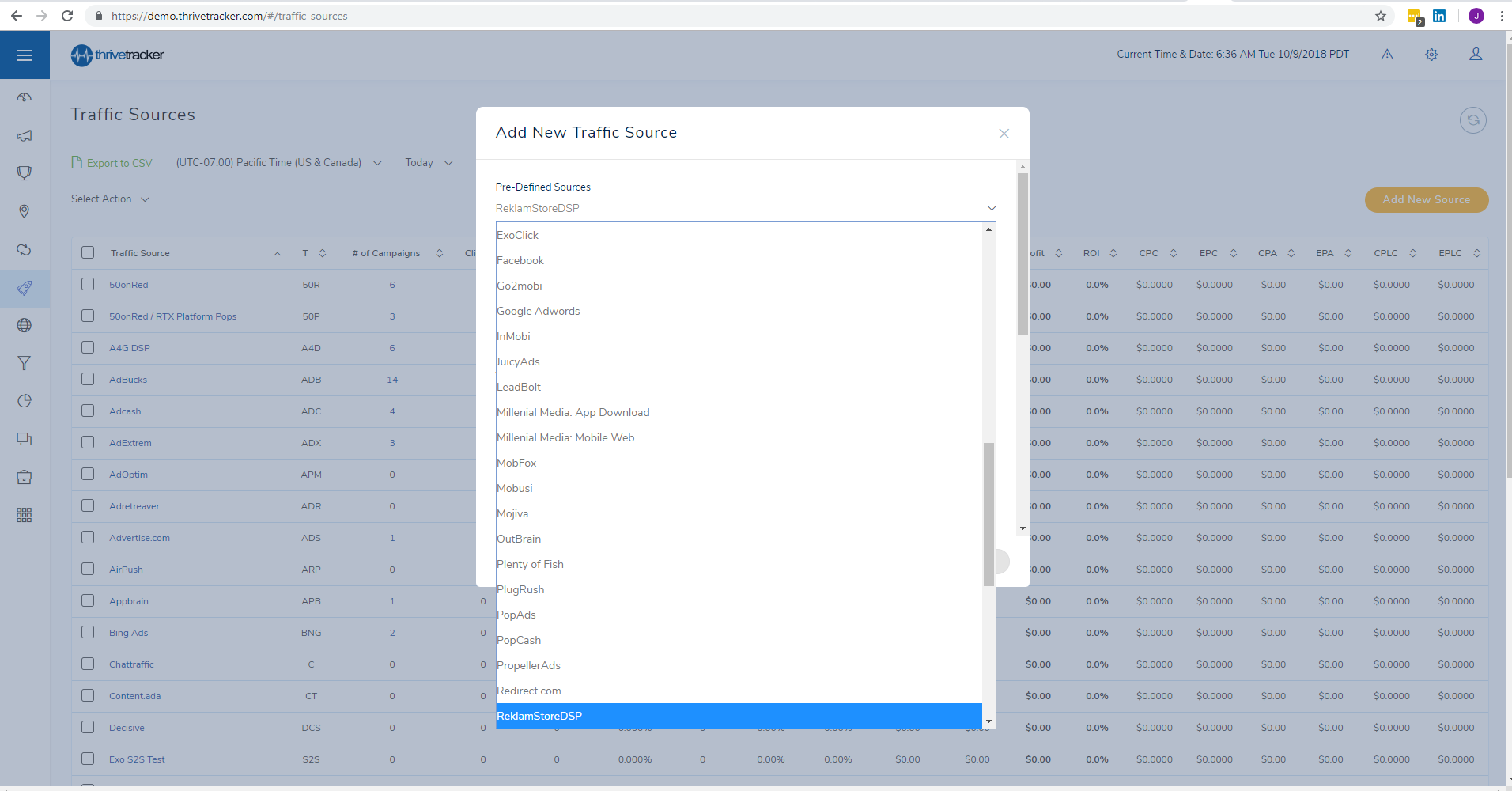Select Facebook from the sources list
1512x791 pixels.
coord(739,260)
